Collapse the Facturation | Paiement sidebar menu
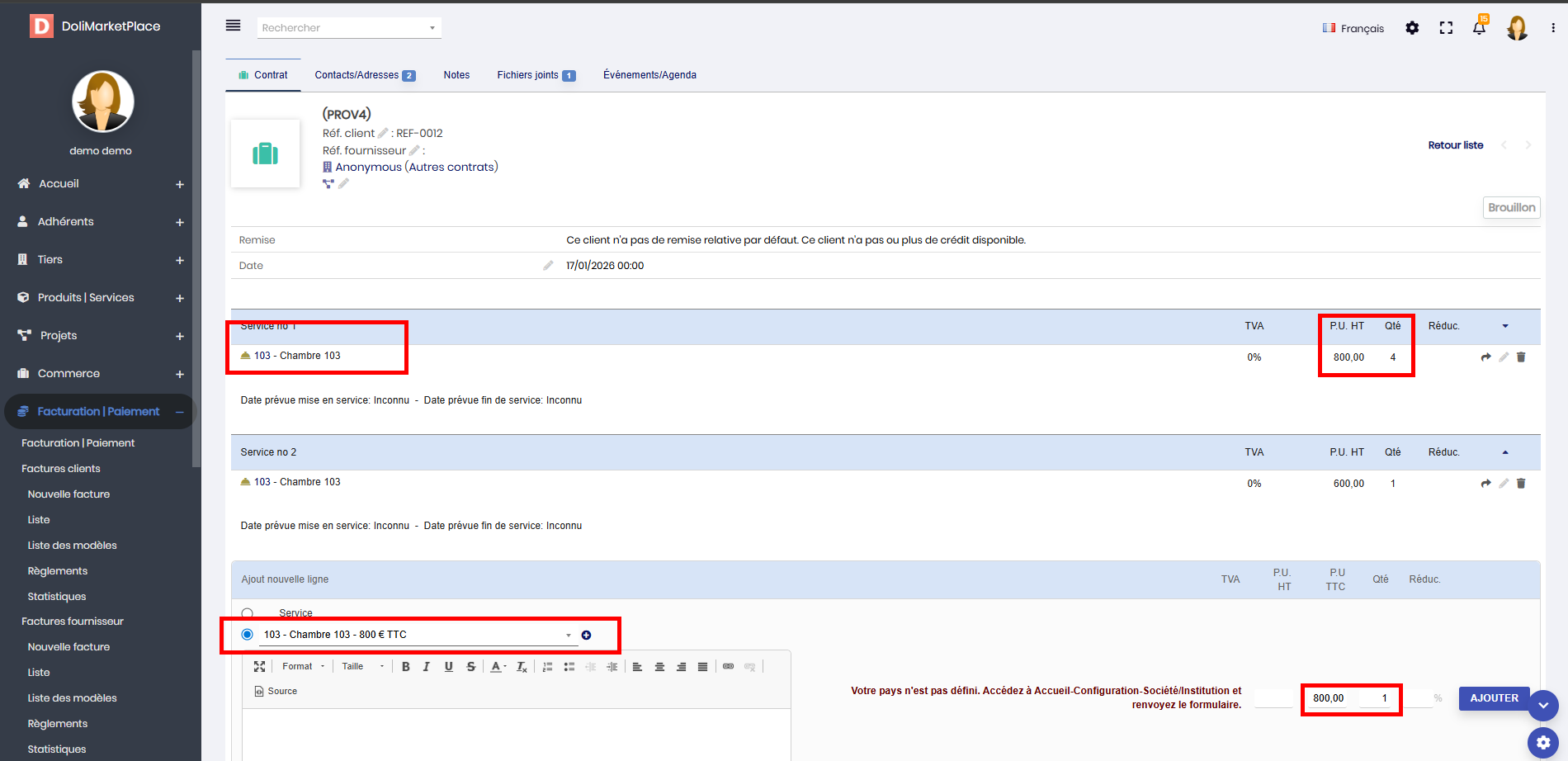This screenshot has width=1568, height=761. [x=179, y=413]
